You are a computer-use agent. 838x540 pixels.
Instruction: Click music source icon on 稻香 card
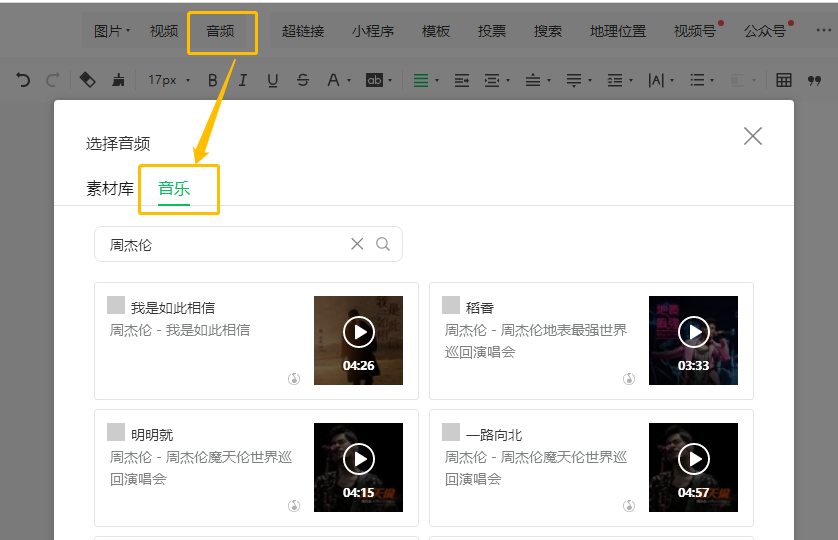[x=629, y=379]
